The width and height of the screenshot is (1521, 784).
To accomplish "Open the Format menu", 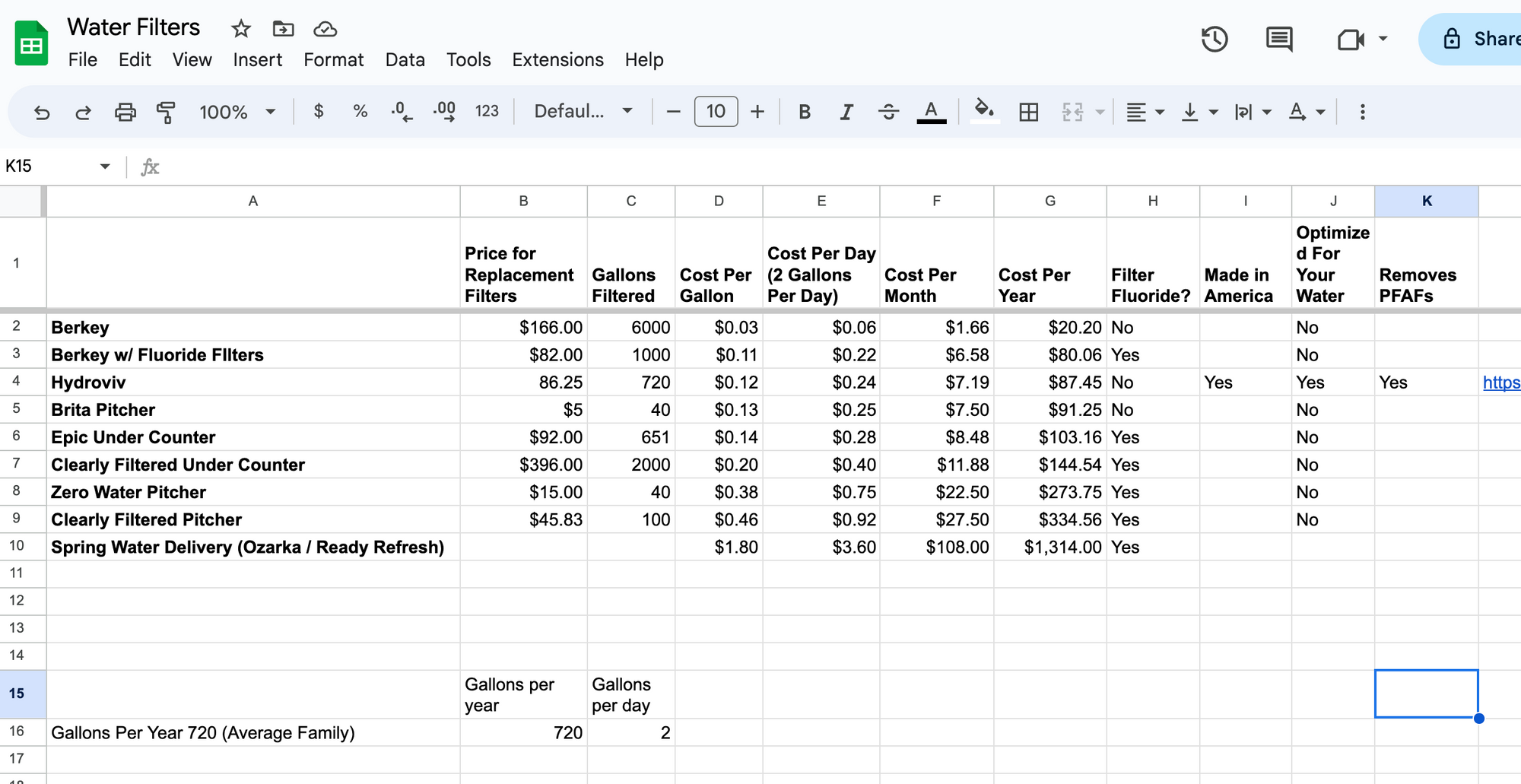I will pos(333,60).
